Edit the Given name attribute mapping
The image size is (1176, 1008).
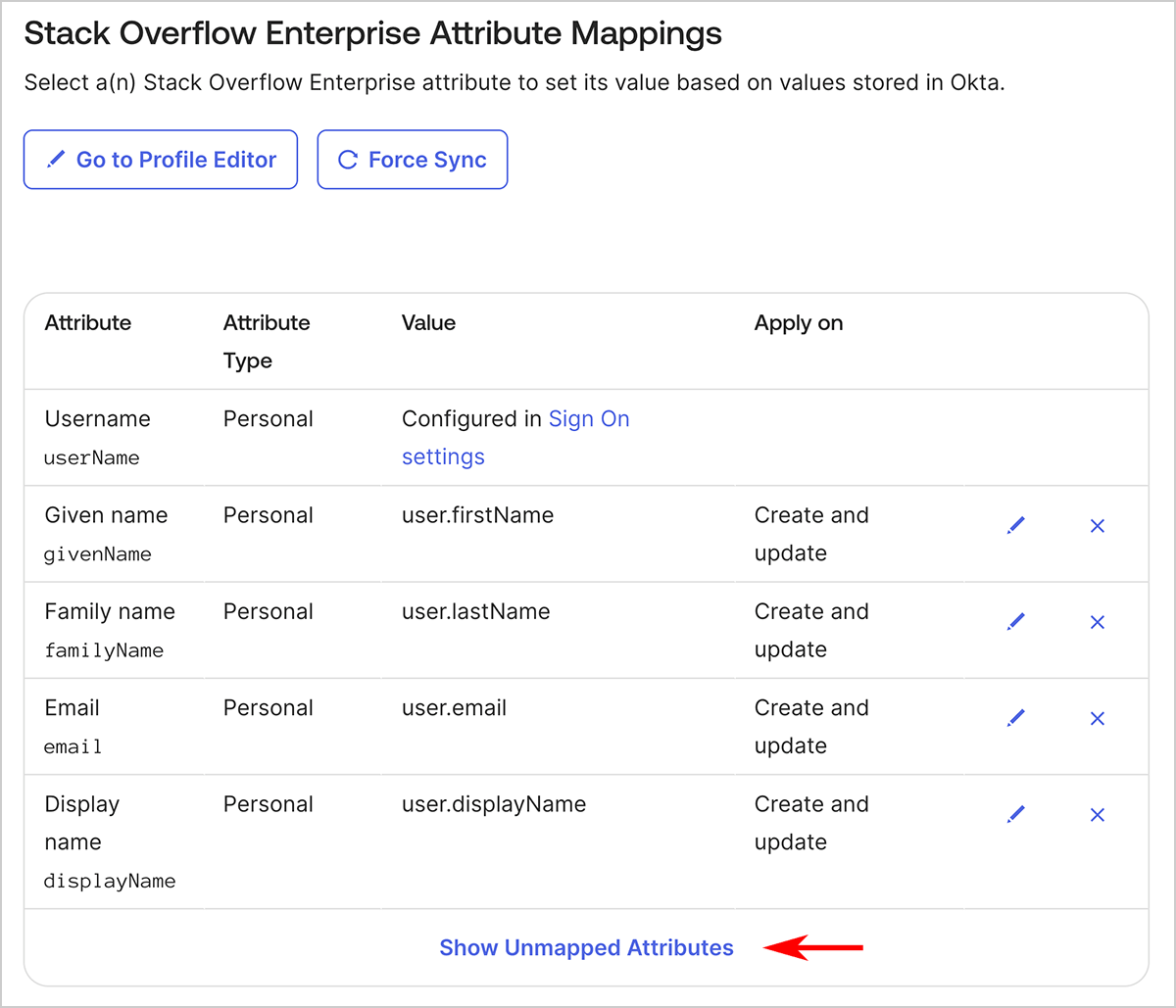point(1016,526)
